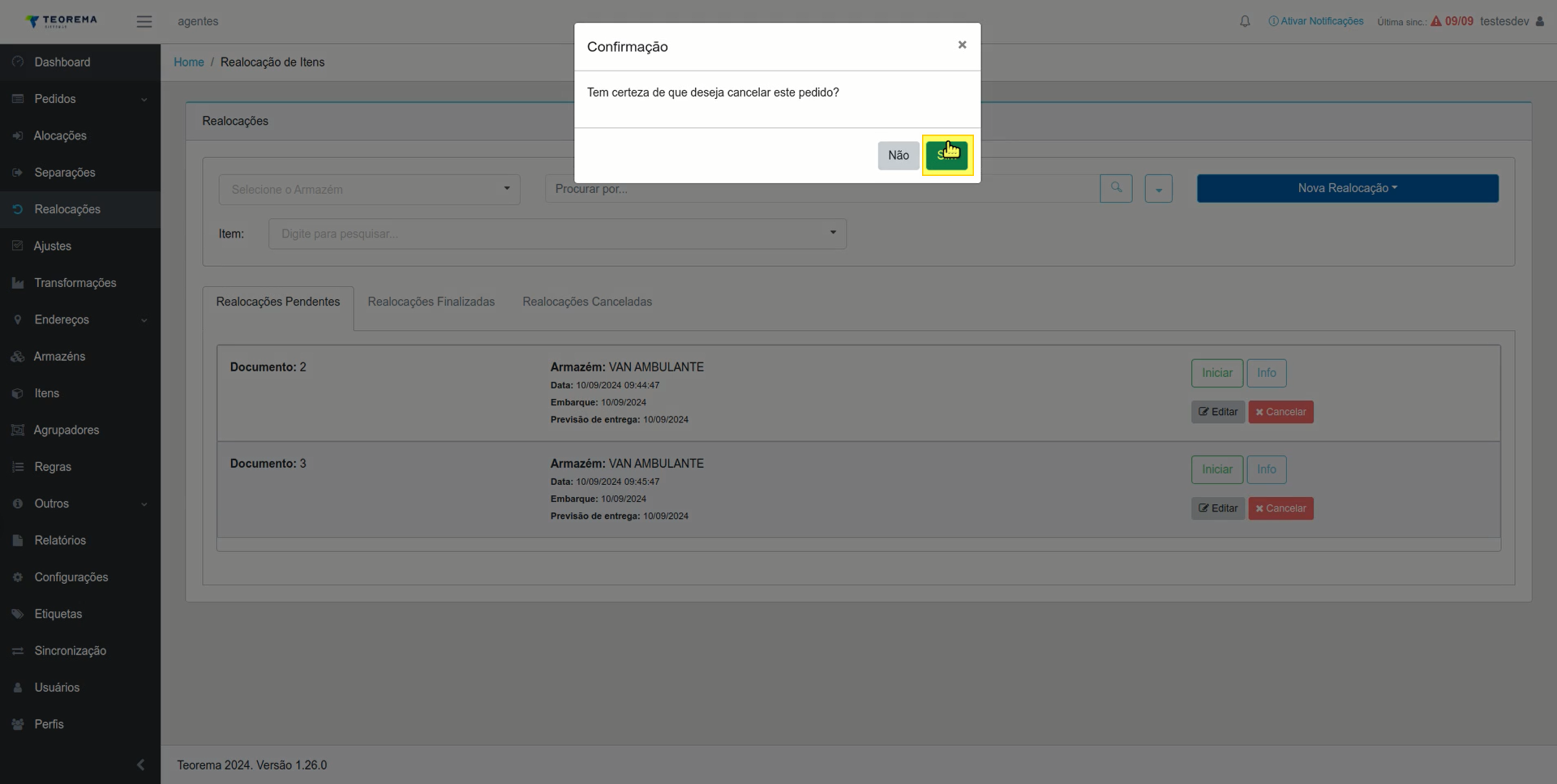The width and height of the screenshot is (1557, 784).
Task: Click Info for Documento 2
Action: [x=1267, y=373]
